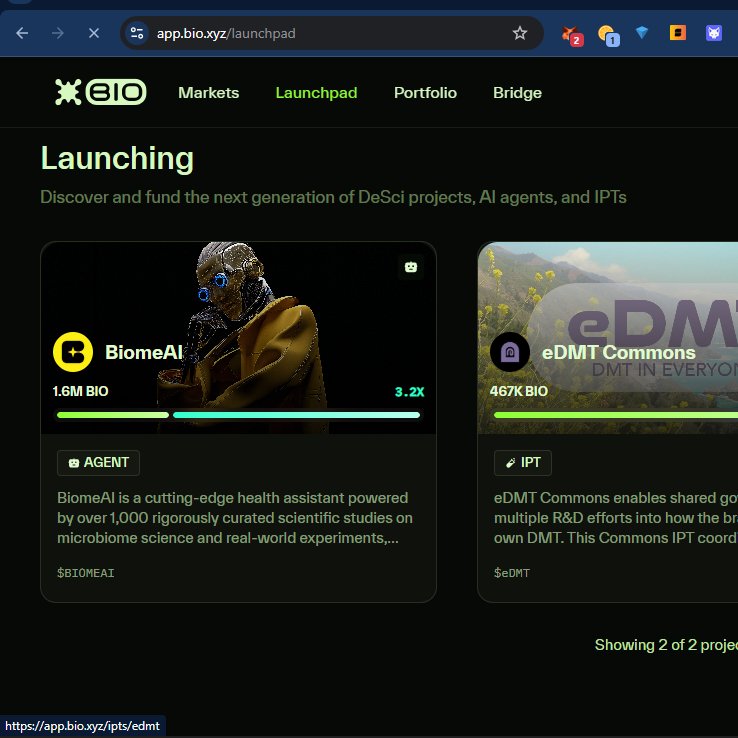Open the yellow extension with badge 1
The height and width of the screenshot is (738, 738).
pos(608,35)
